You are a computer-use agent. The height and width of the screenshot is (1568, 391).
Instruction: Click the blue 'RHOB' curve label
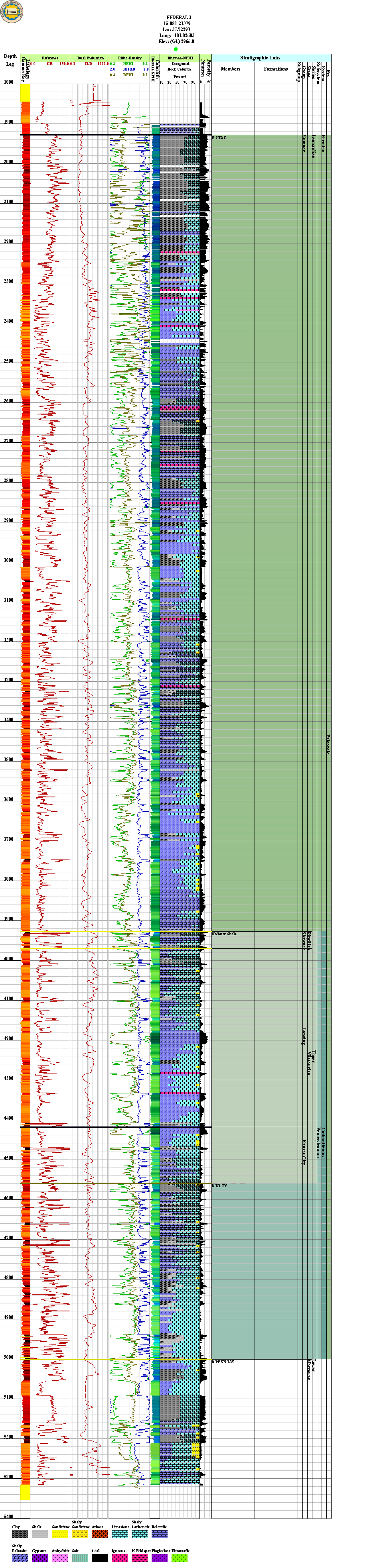(128, 69)
